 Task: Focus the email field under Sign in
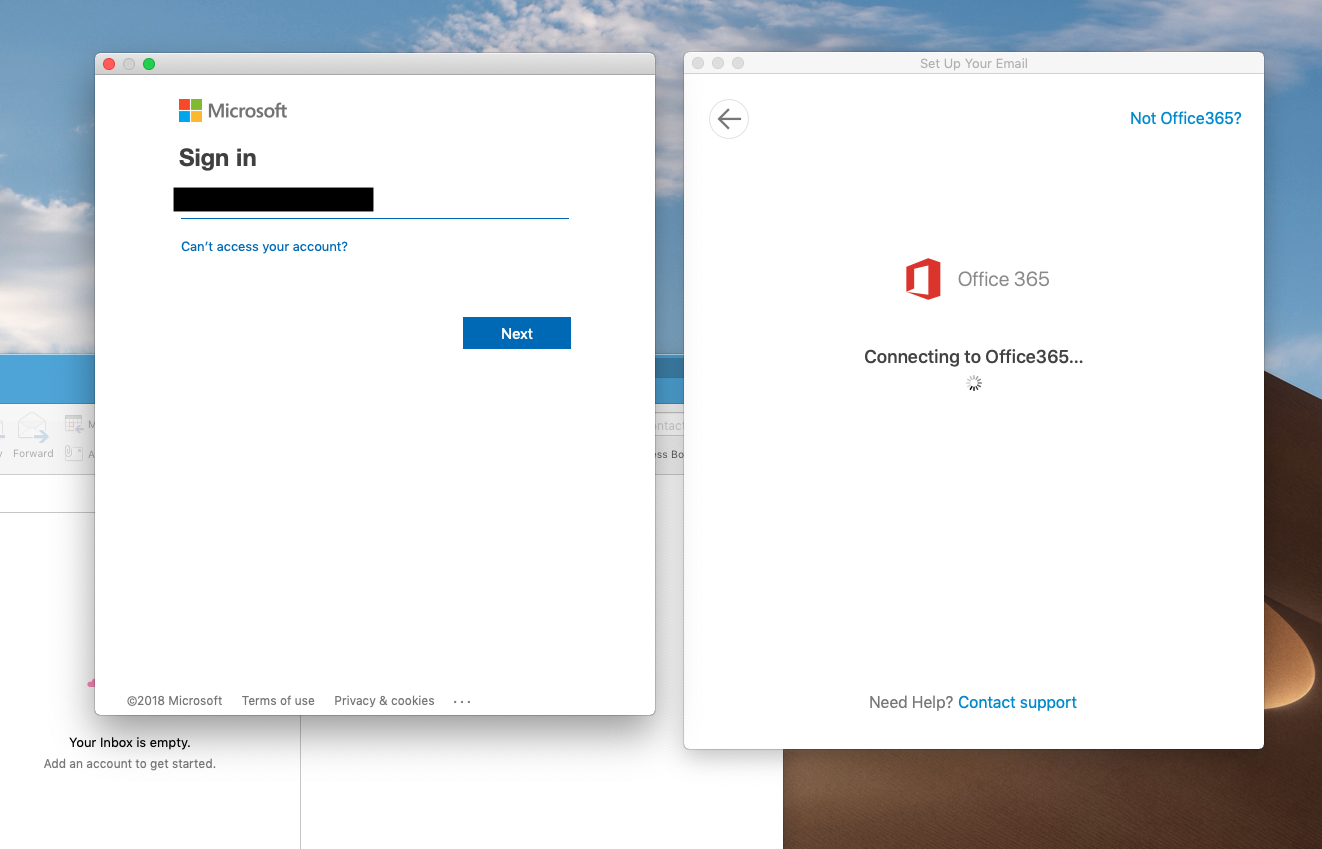pos(375,201)
